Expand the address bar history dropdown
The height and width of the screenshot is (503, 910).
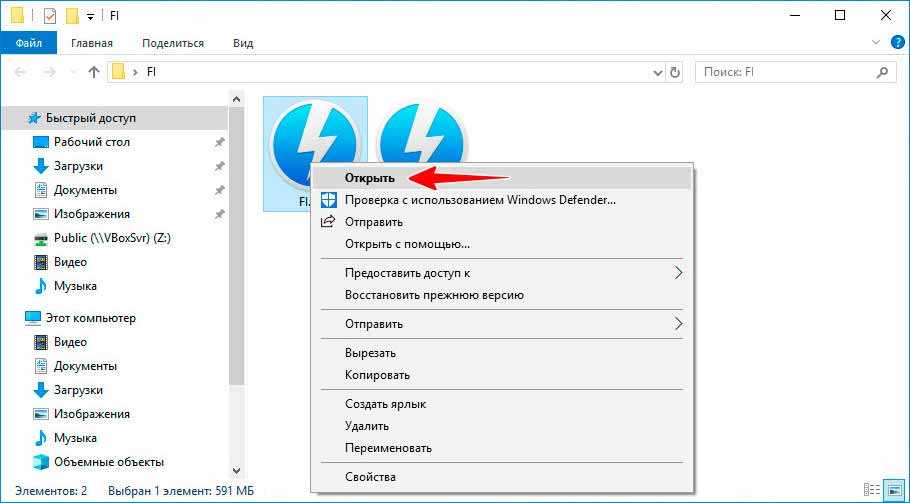(x=656, y=72)
